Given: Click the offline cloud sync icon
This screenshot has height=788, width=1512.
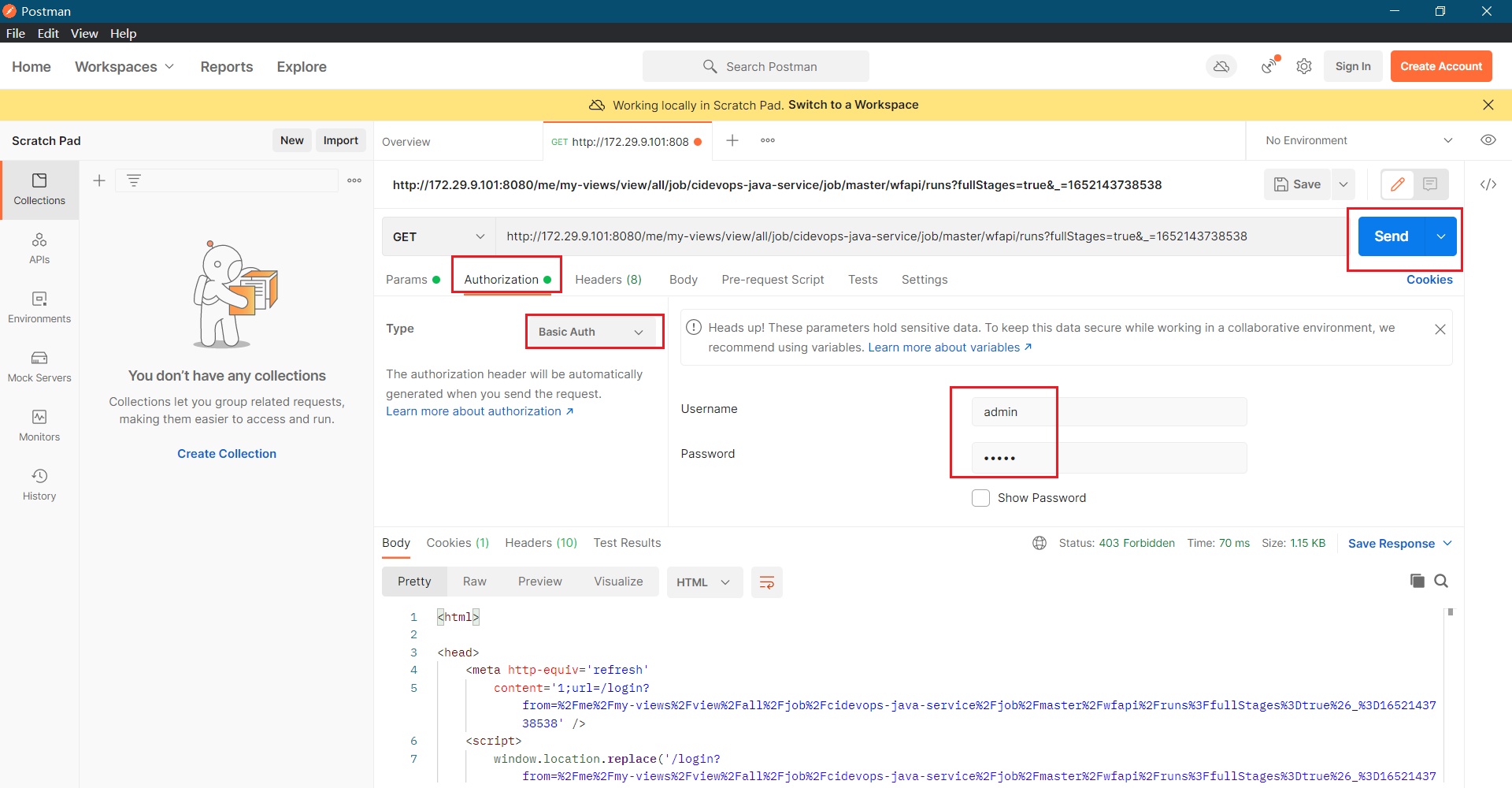Looking at the screenshot, I should (x=1221, y=66).
